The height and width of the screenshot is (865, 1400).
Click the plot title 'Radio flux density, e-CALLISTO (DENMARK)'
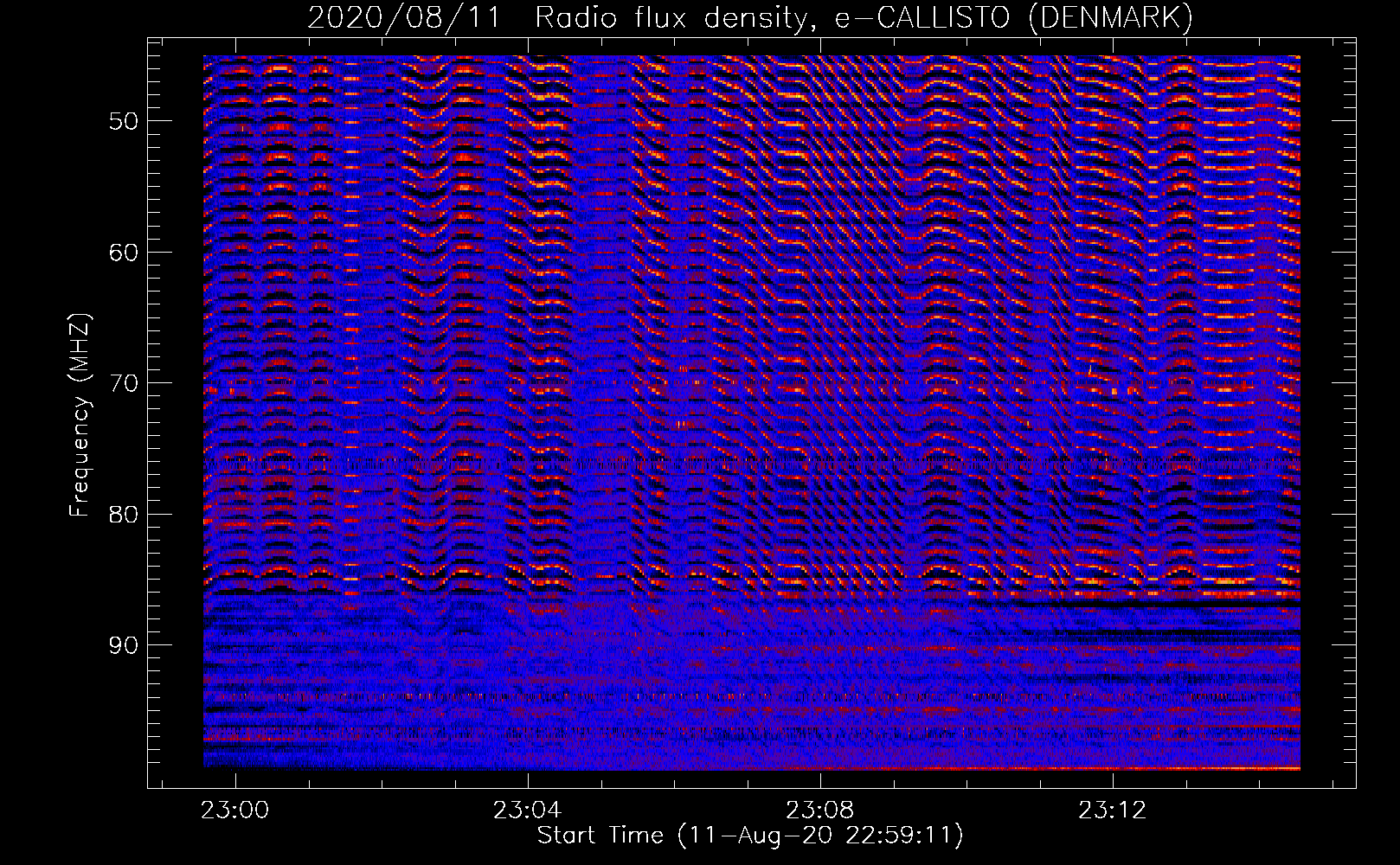(864, 17)
